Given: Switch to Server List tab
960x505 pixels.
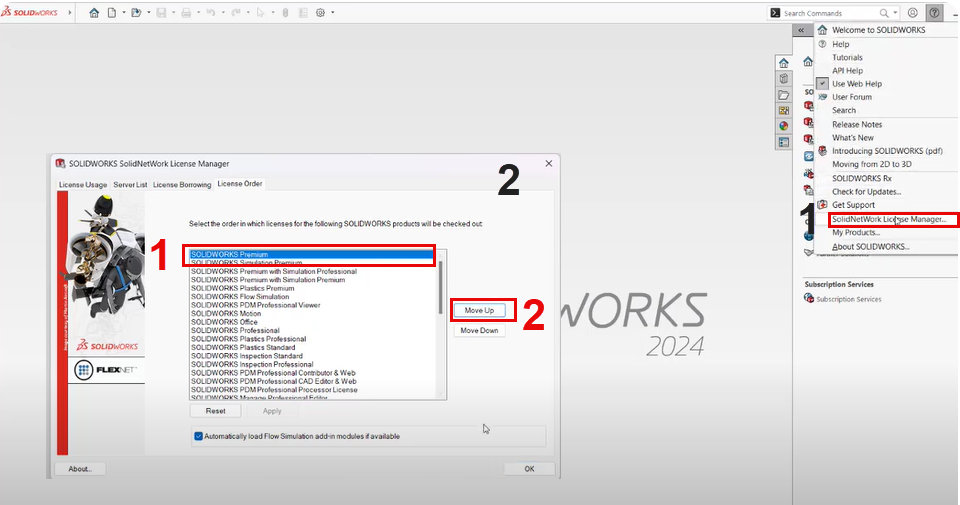Looking at the screenshot, I should click(130, 185).
